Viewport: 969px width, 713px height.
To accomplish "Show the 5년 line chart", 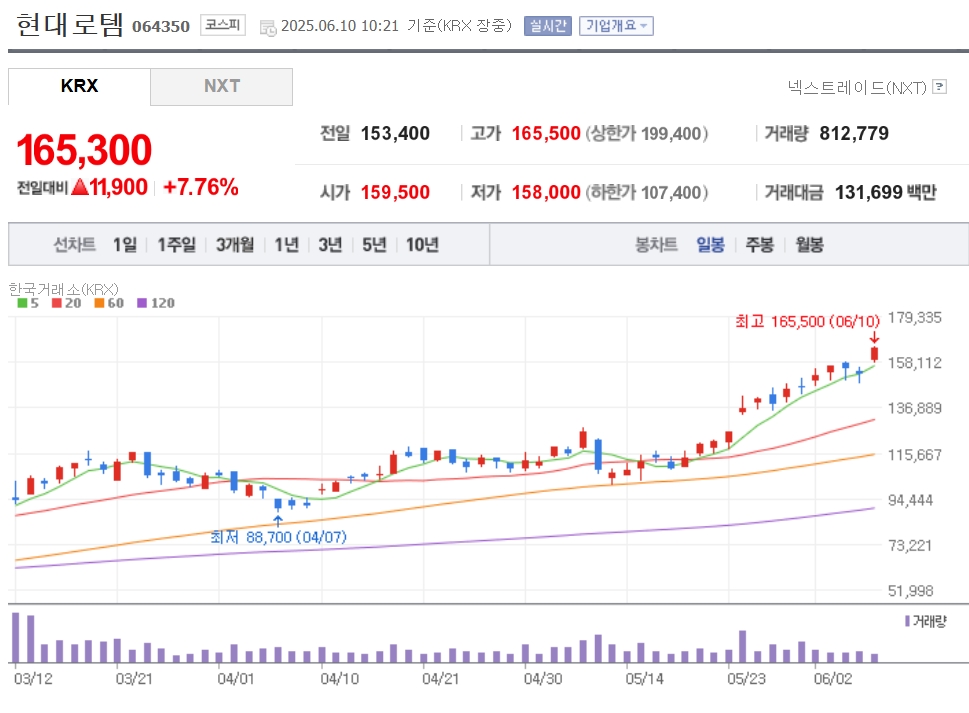I will pyautogui.click(x=374, y=245).
